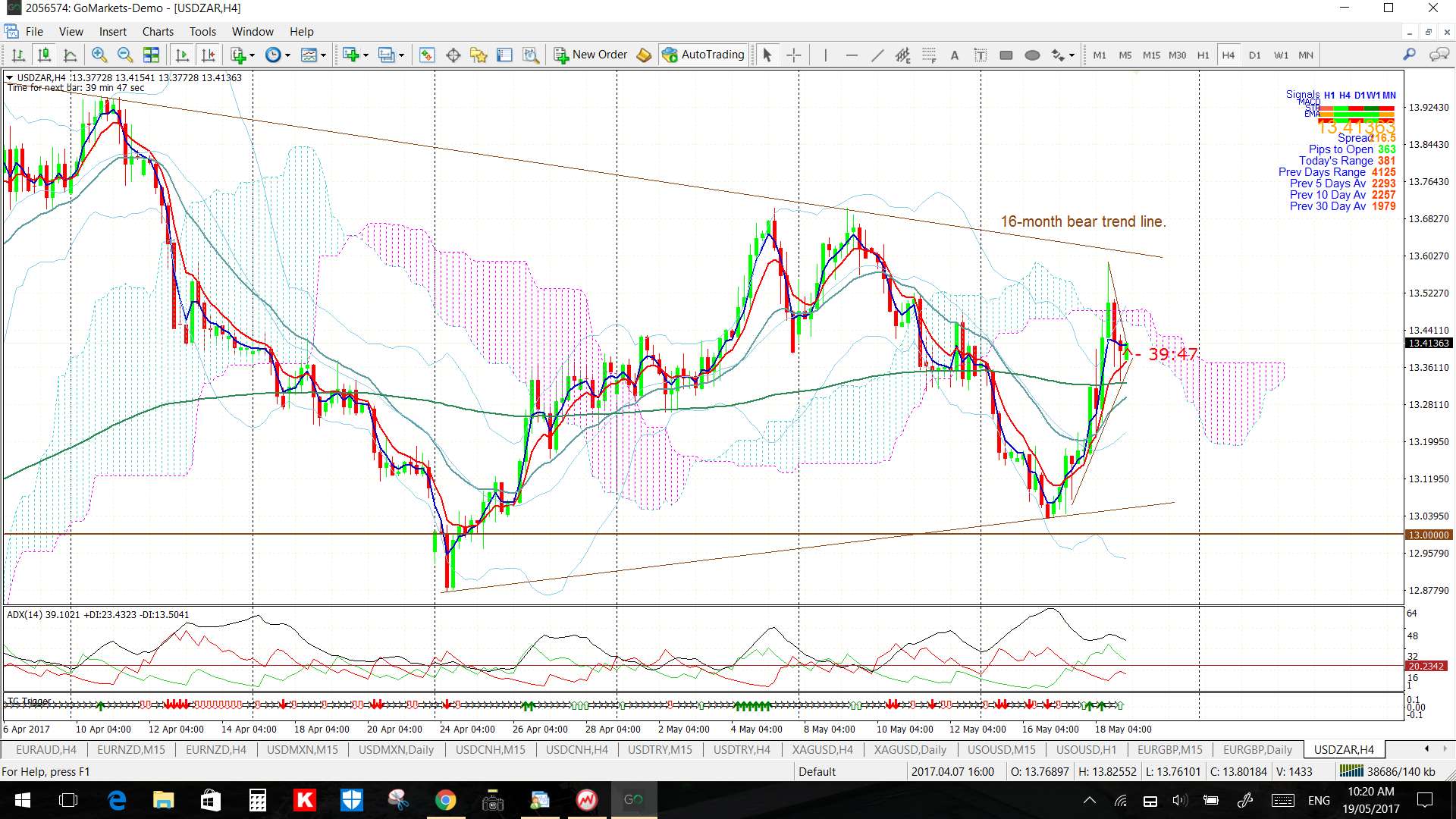Open the Strategy Tester
The width and height of the screenshot is (1456, 819).
[531, 55]
